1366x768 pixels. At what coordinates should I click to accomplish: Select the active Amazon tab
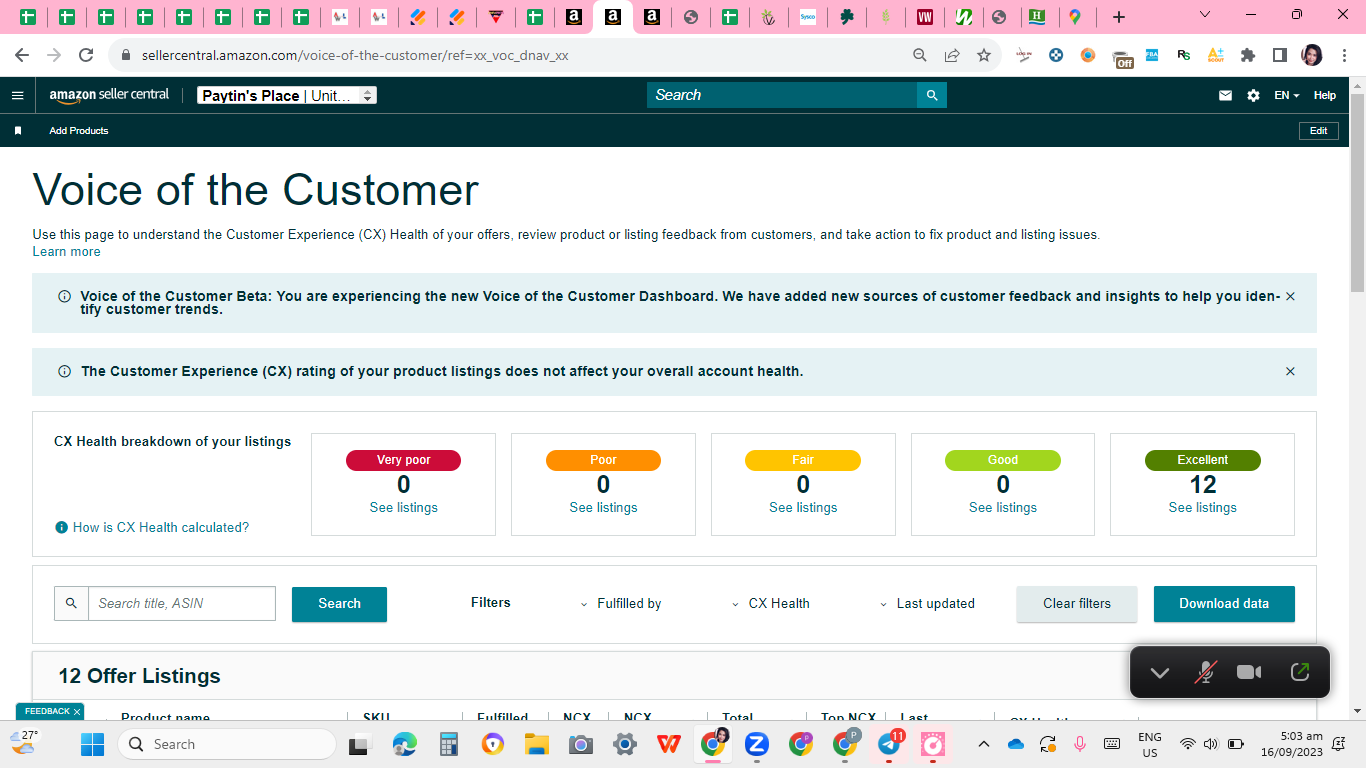[613, 17]
